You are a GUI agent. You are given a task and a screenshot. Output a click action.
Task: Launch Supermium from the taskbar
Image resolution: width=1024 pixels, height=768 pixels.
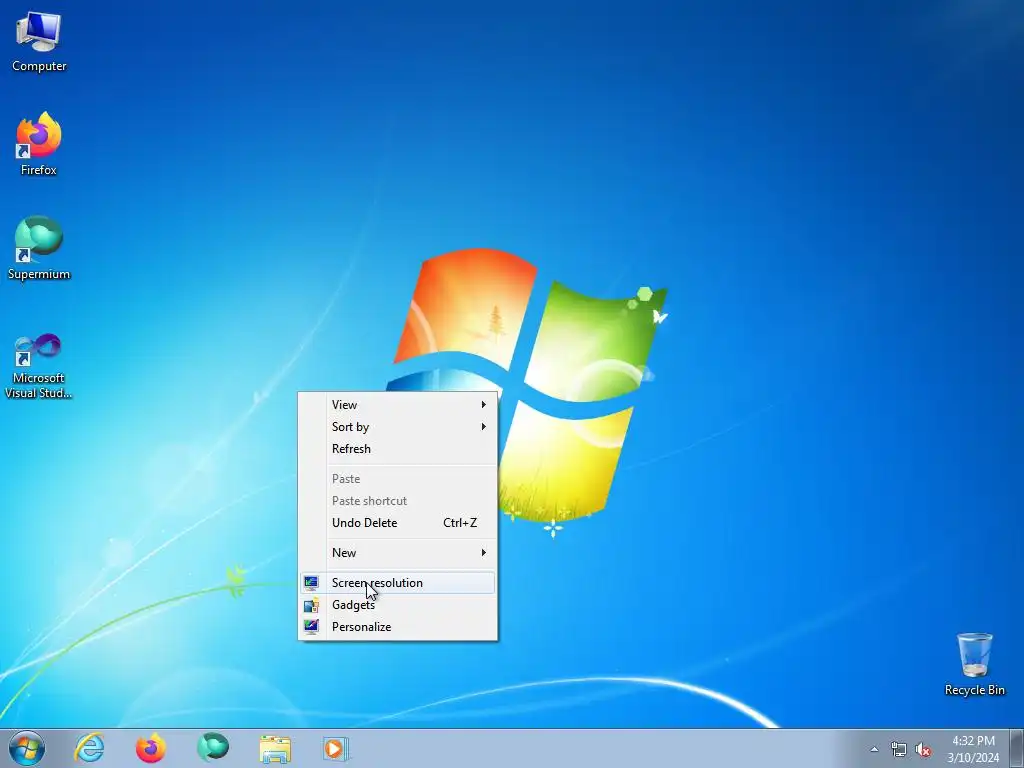213,748
